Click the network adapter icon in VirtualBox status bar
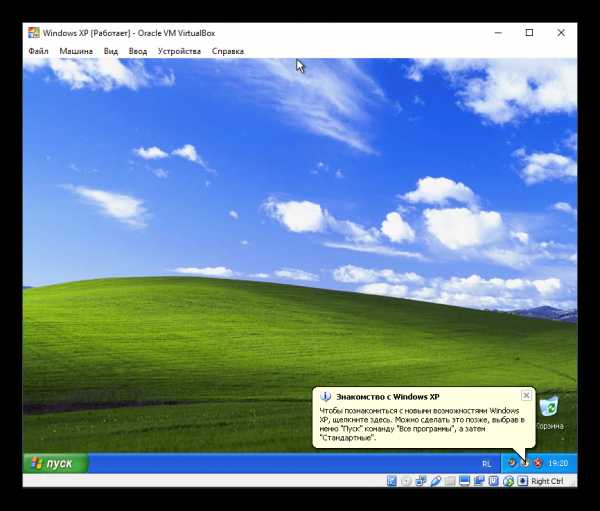 coord(421,481)
